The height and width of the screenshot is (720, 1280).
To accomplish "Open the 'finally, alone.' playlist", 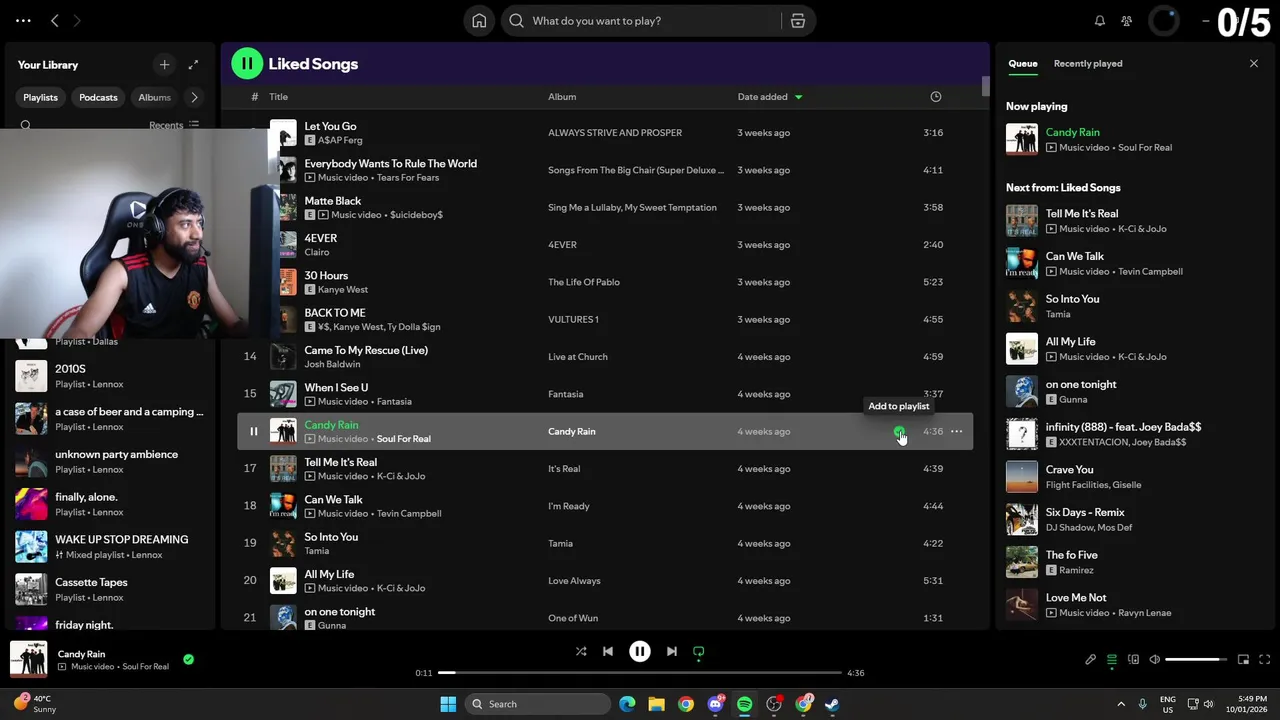I will [110, 504].
